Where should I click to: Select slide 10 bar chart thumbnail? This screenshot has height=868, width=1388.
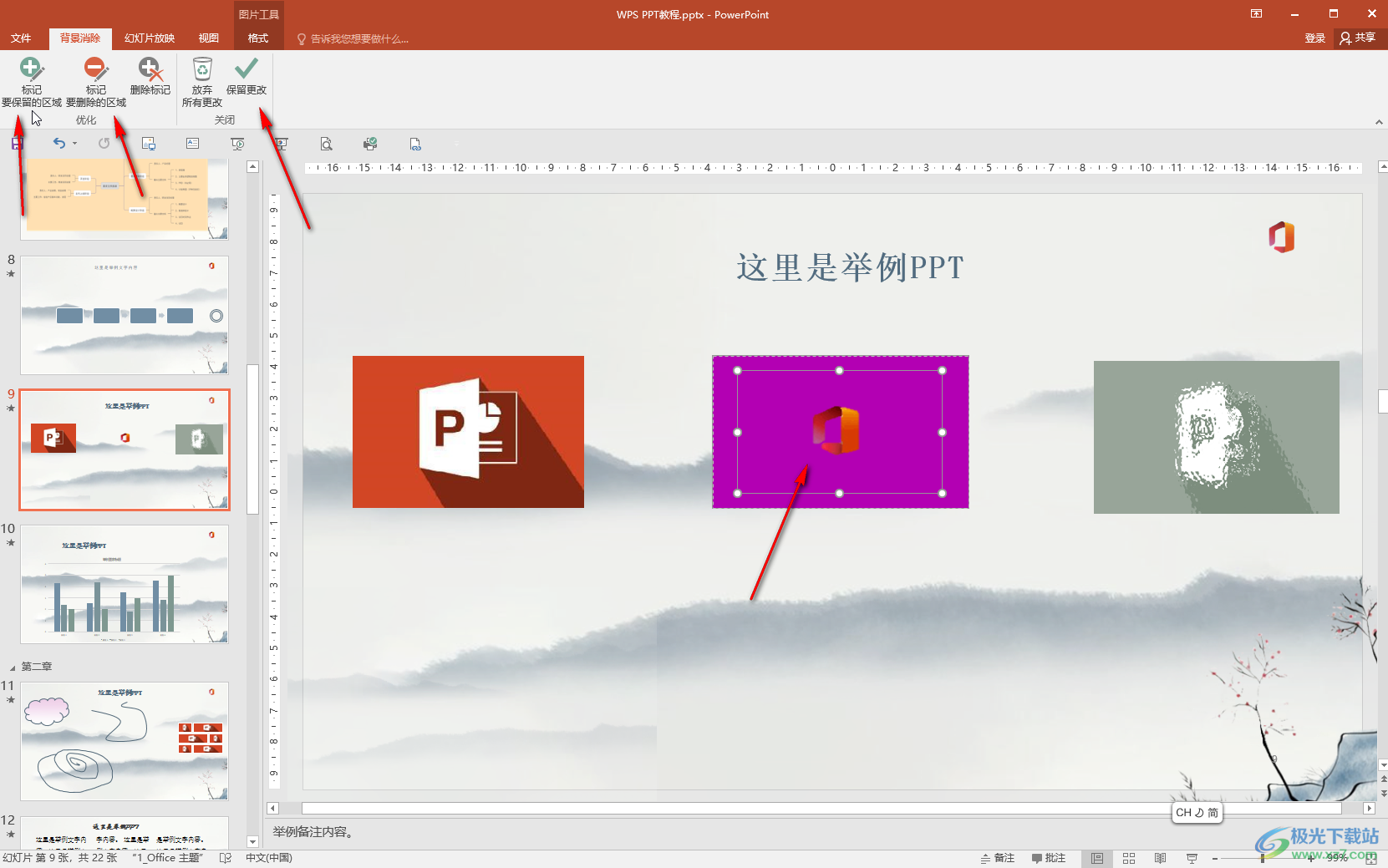click(125, 584)
